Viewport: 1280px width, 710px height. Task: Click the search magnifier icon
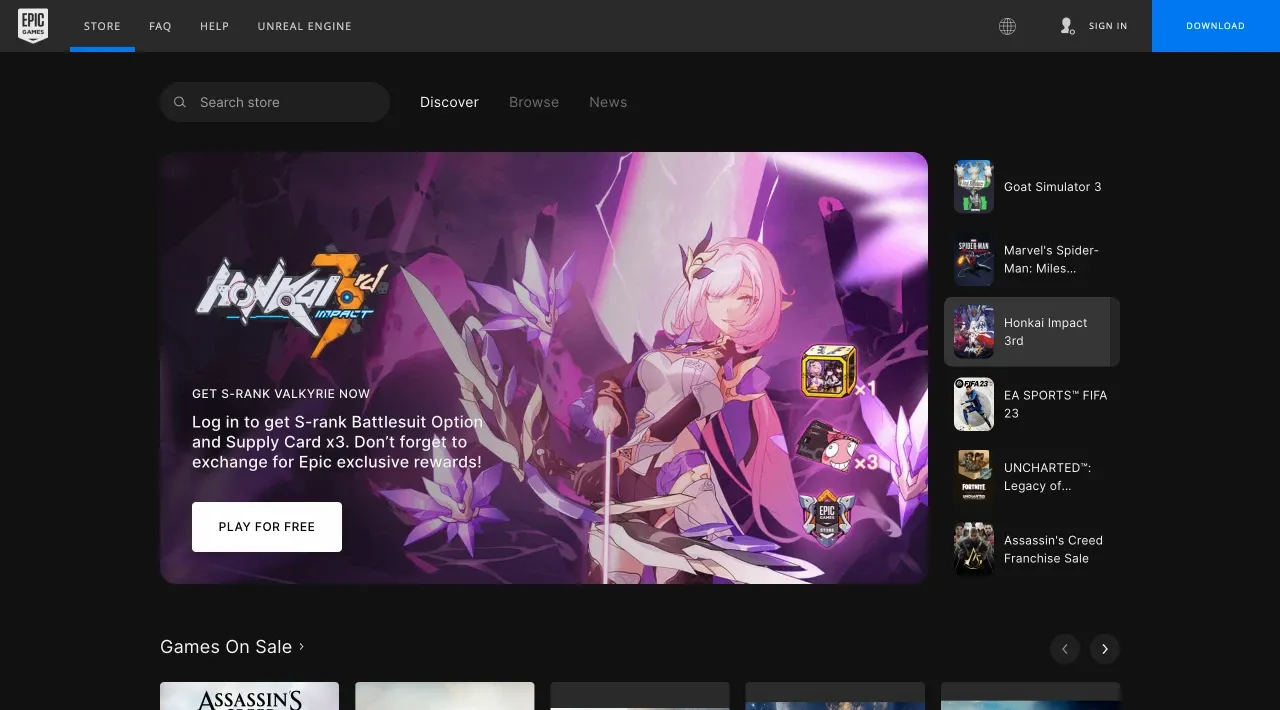(x=180, y=102)
